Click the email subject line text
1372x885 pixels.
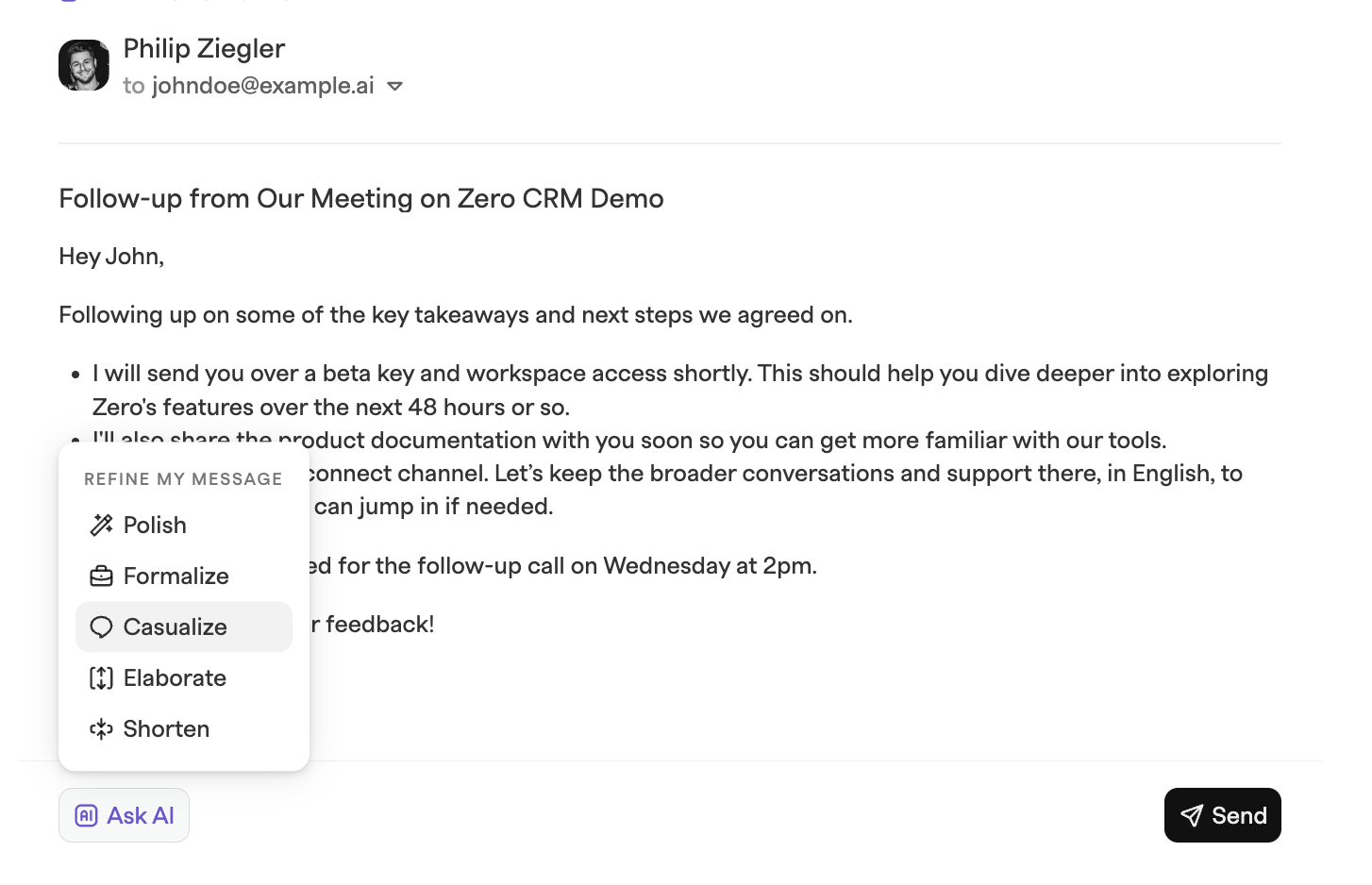[361, 199]
